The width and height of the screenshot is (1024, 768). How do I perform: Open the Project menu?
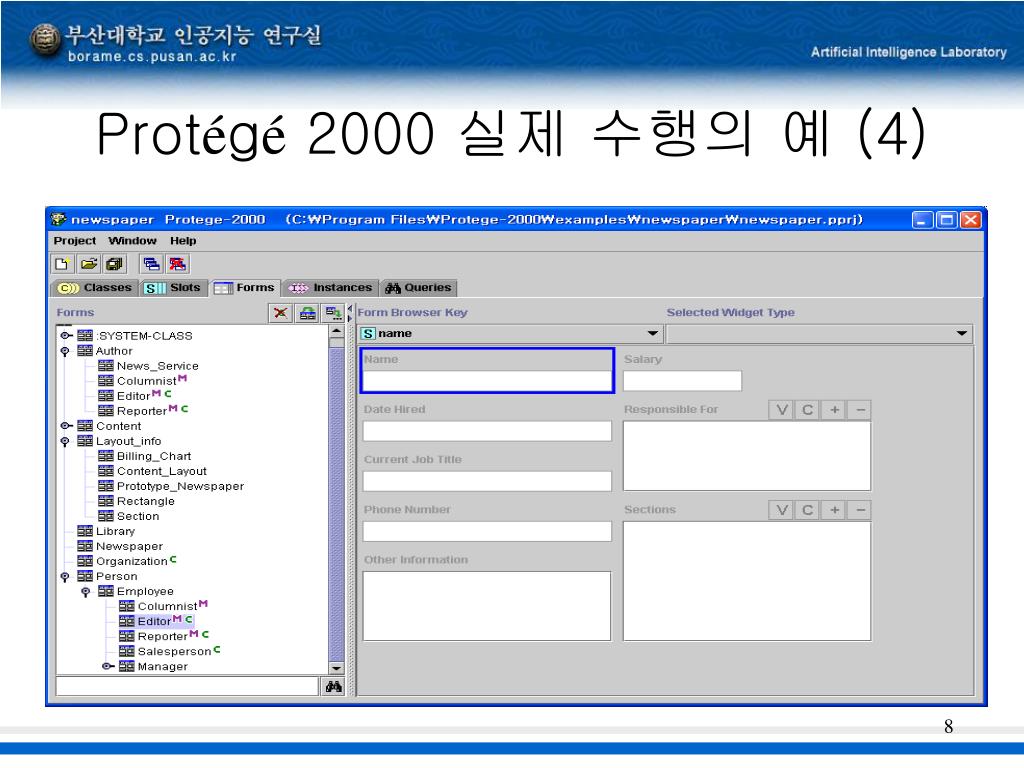(x=74, y=240)
